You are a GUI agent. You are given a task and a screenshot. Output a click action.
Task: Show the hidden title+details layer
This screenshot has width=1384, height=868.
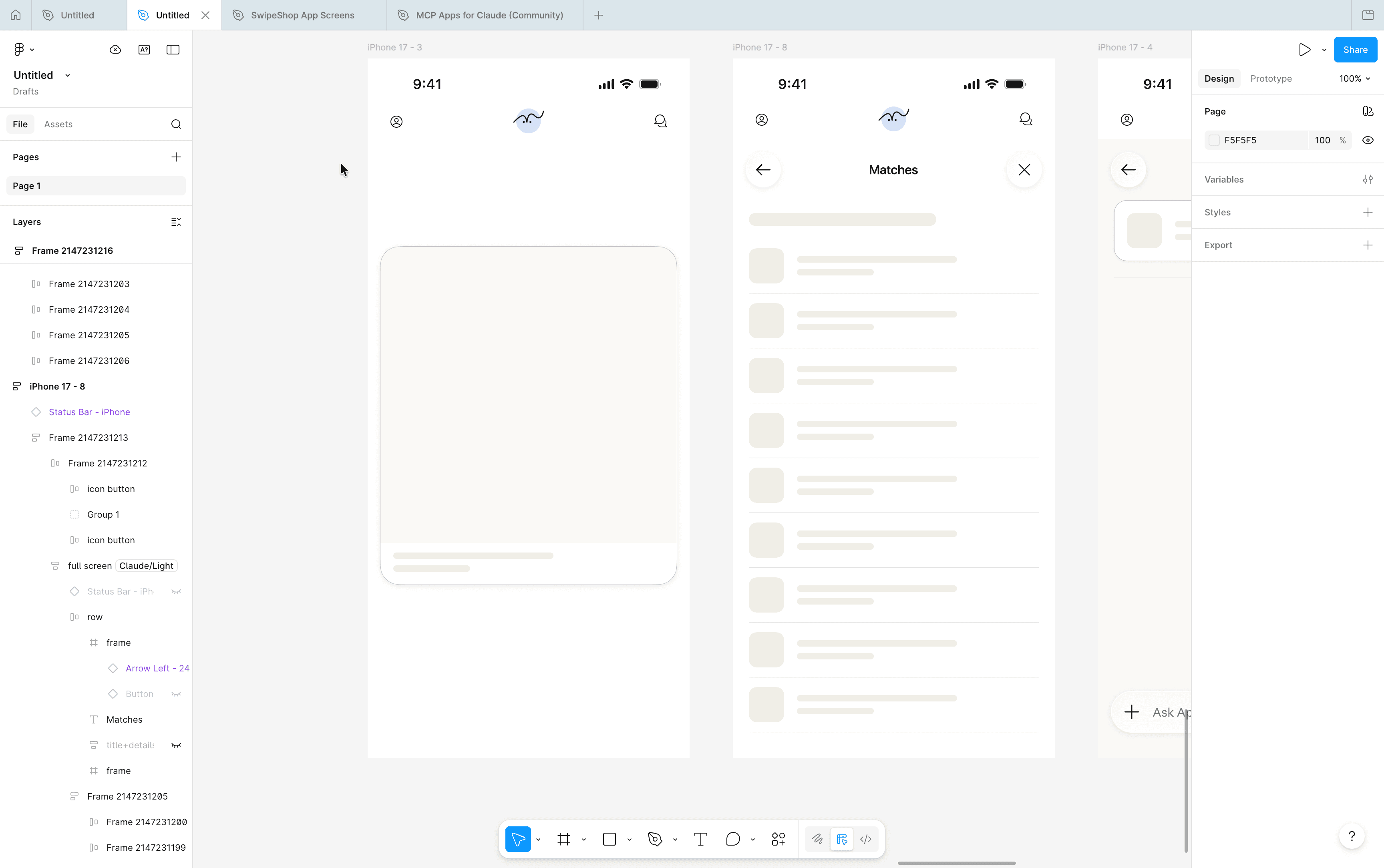[176, 745]
